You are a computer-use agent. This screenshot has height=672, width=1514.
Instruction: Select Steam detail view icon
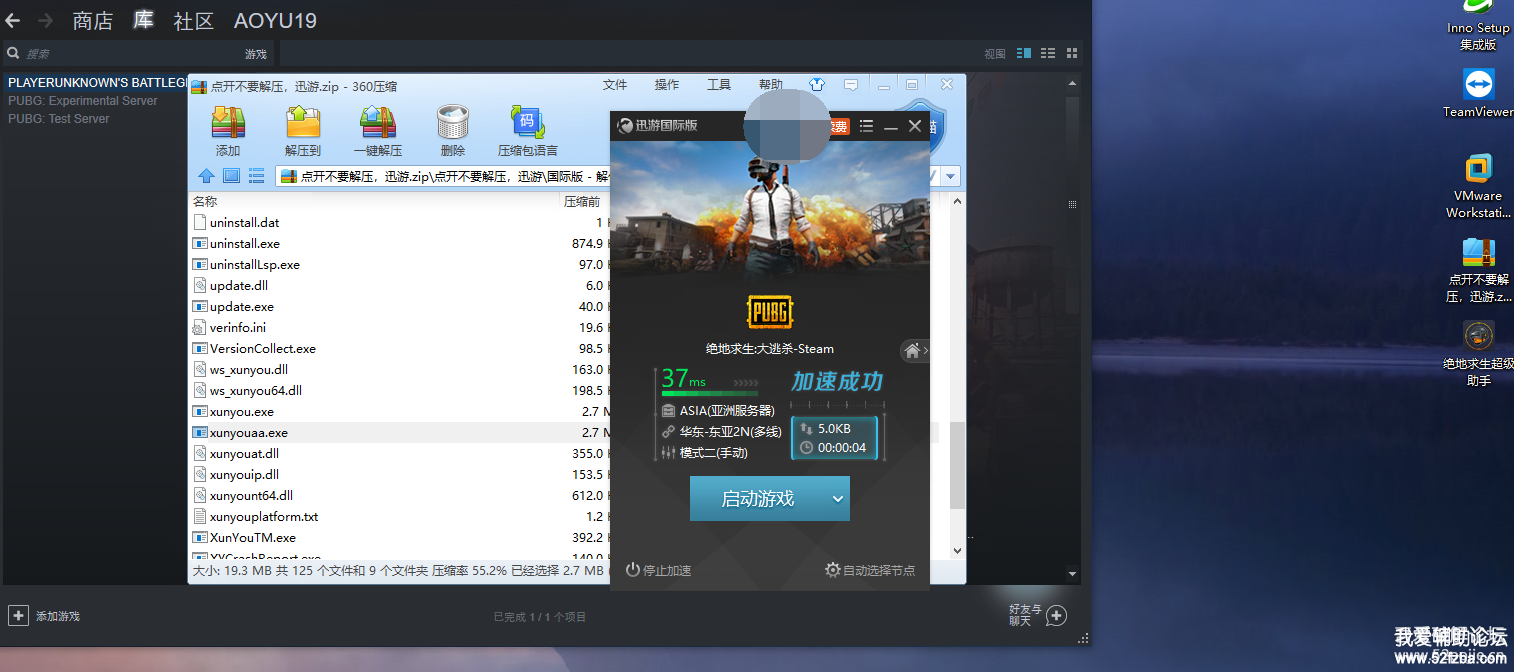point(1024,53)
